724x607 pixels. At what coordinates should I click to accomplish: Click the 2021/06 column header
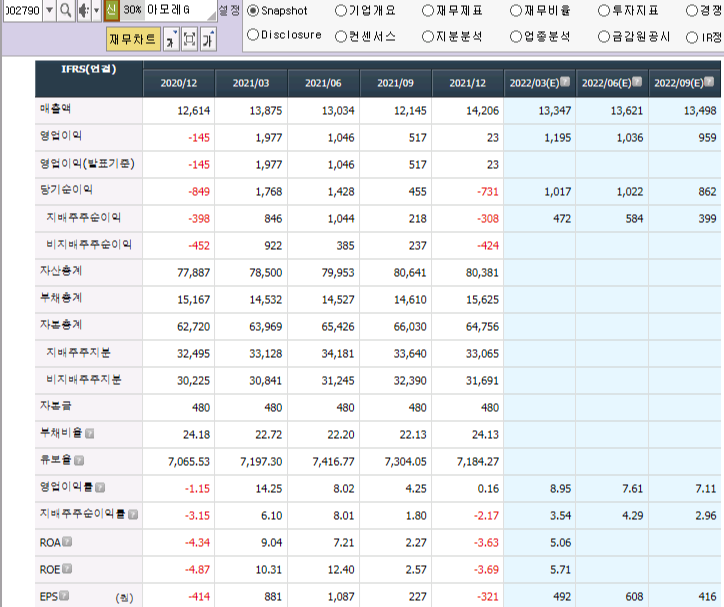click(x=323, y=83)
